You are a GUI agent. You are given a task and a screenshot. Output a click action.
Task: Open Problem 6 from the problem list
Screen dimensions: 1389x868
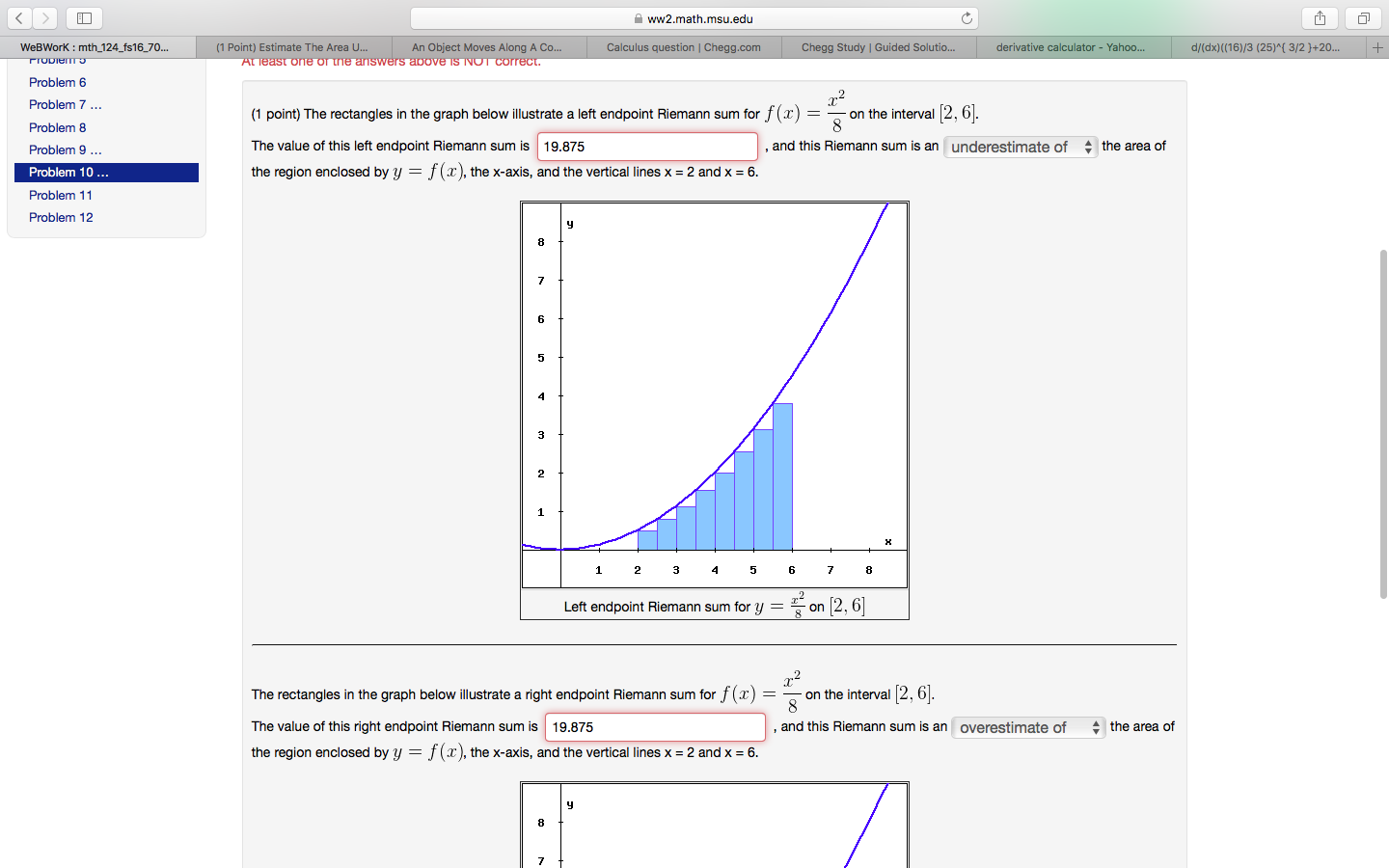coord(57,82)
